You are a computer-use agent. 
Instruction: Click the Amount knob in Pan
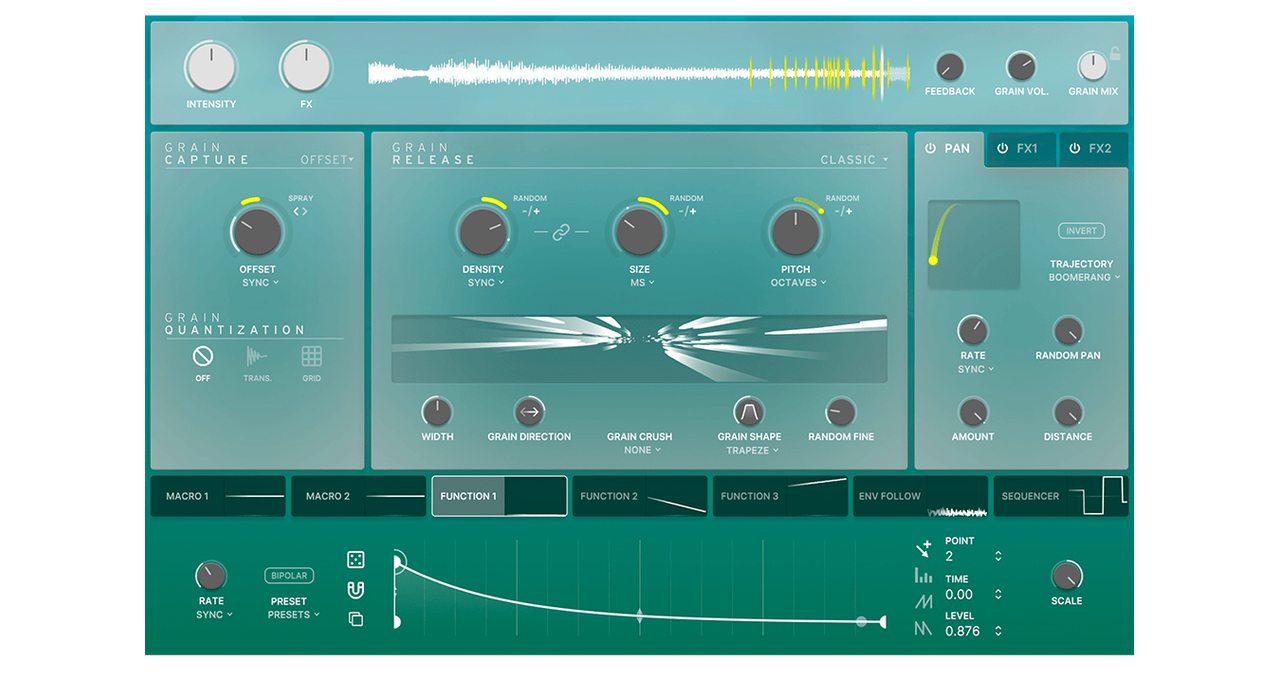tap(973, 412)
